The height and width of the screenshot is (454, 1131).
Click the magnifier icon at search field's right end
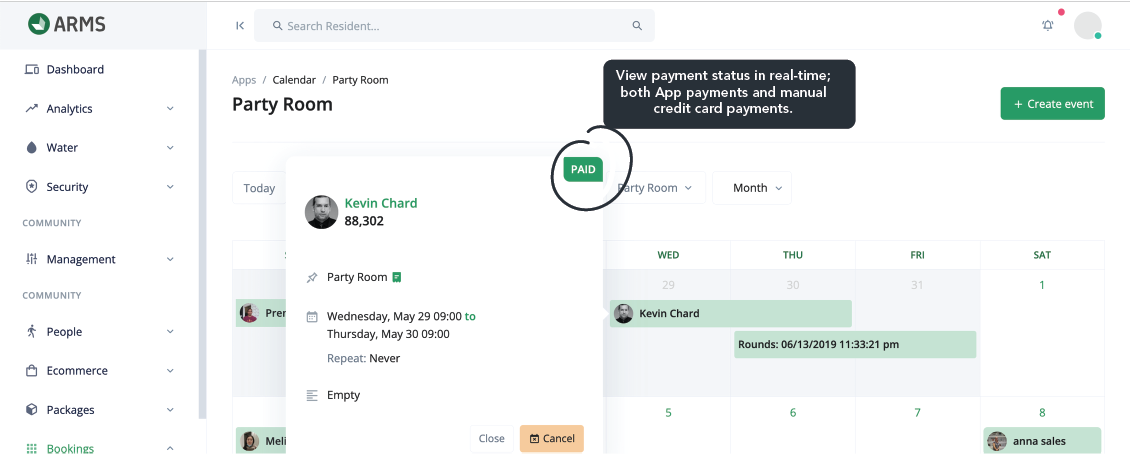[x=637, y=26]
